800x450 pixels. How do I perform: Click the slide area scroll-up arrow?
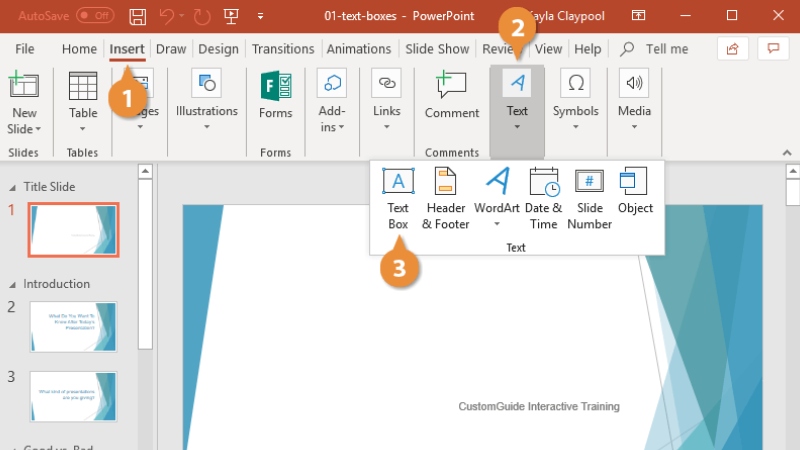[793, 171]
